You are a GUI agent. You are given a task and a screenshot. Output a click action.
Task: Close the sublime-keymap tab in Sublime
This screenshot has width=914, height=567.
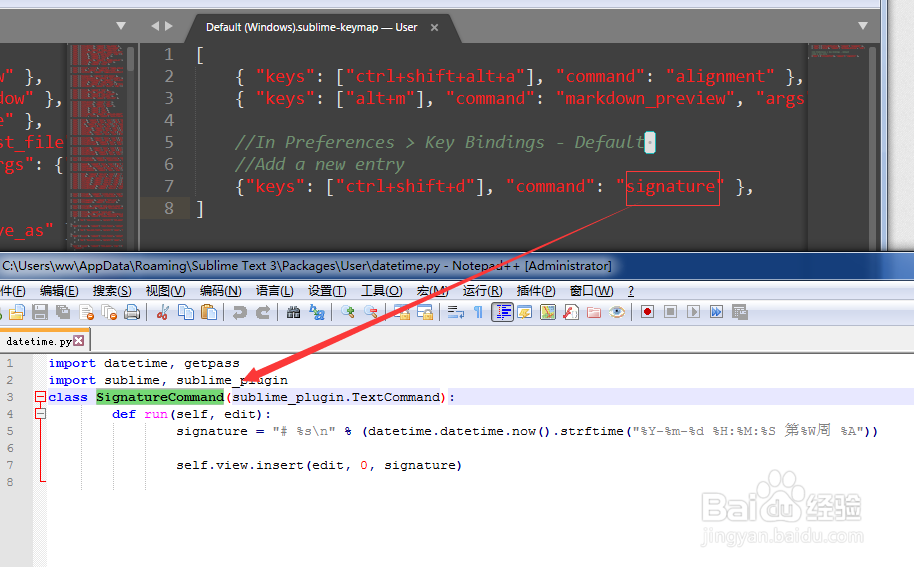pos(434,27)
